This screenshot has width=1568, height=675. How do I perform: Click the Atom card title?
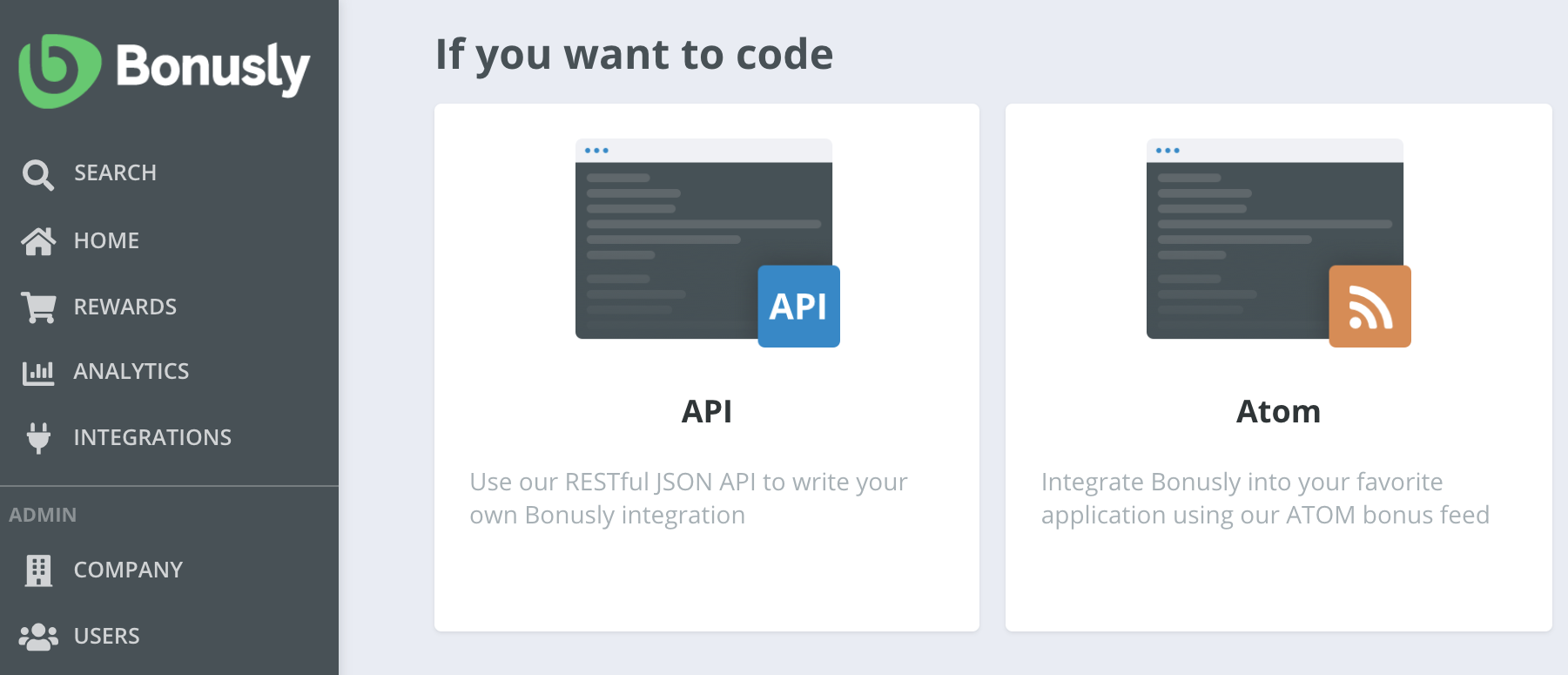click(x=1278, y=411)
